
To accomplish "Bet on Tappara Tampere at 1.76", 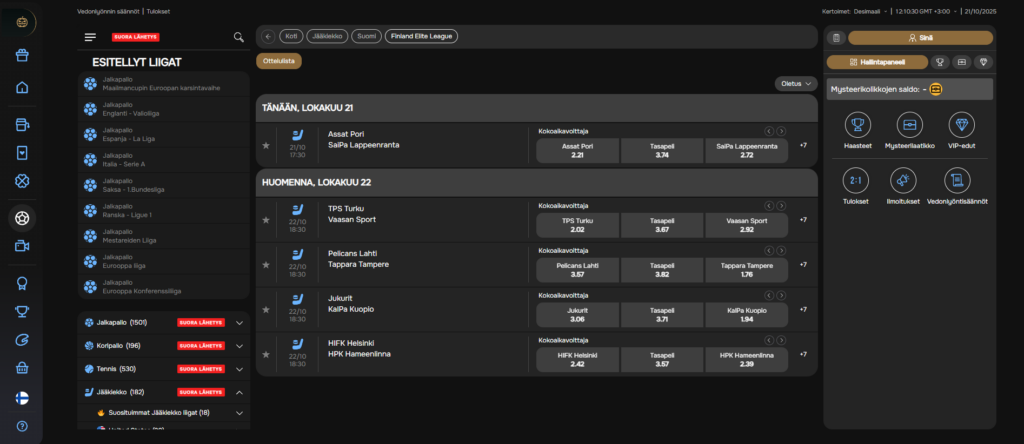I will [x=747, y=270].
